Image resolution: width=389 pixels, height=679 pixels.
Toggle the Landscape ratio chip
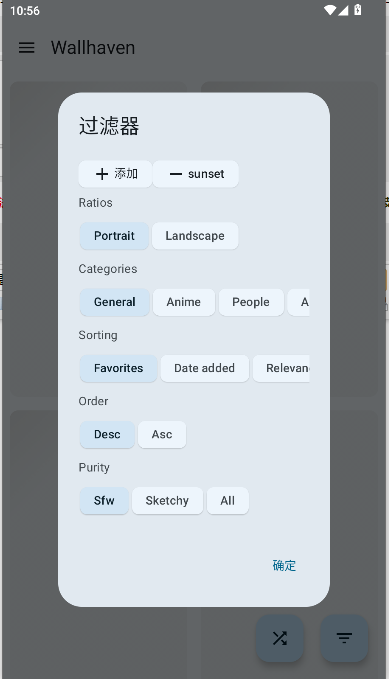pos(195,236)
